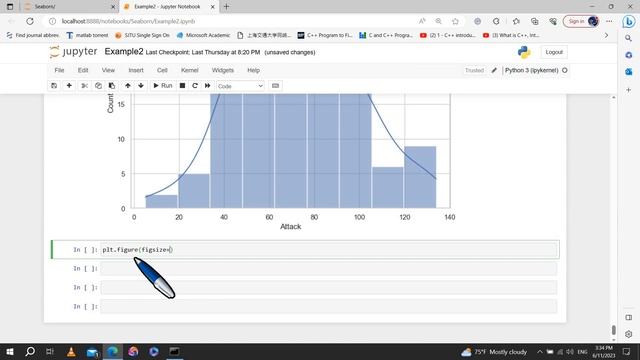The height and width of the screenshot is (360, 640).
Task: Click the zoom magnifier in address bar
Action: [438, 21]
